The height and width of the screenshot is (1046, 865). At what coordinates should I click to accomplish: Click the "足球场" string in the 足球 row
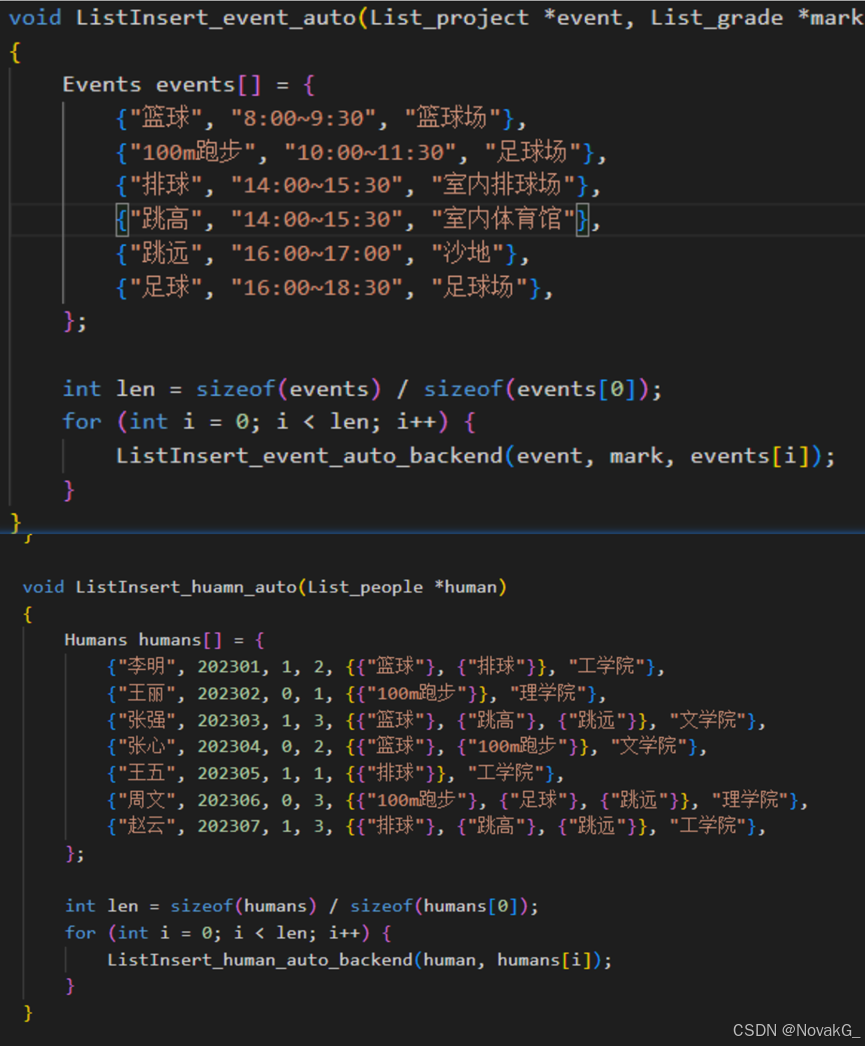click(x=480, y=288)
